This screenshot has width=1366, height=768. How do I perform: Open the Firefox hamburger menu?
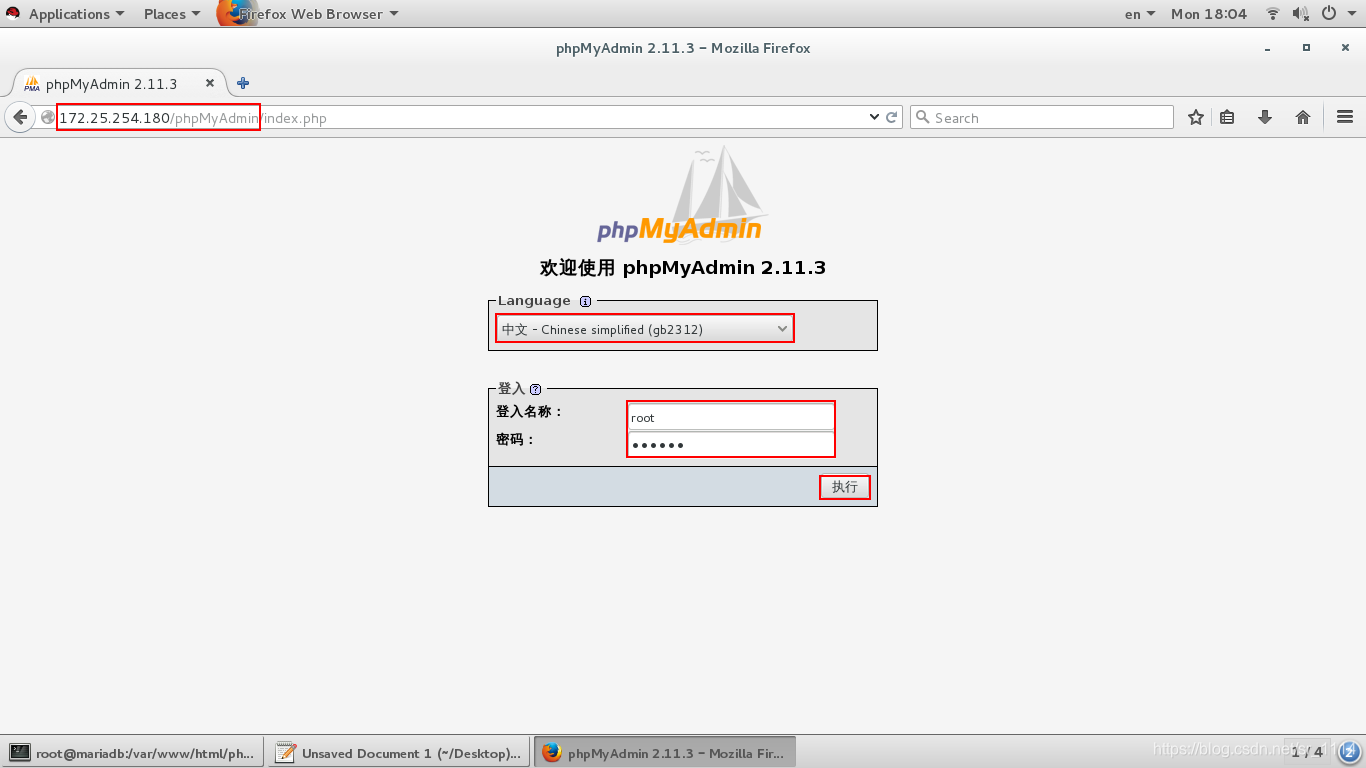point(1345,117)
